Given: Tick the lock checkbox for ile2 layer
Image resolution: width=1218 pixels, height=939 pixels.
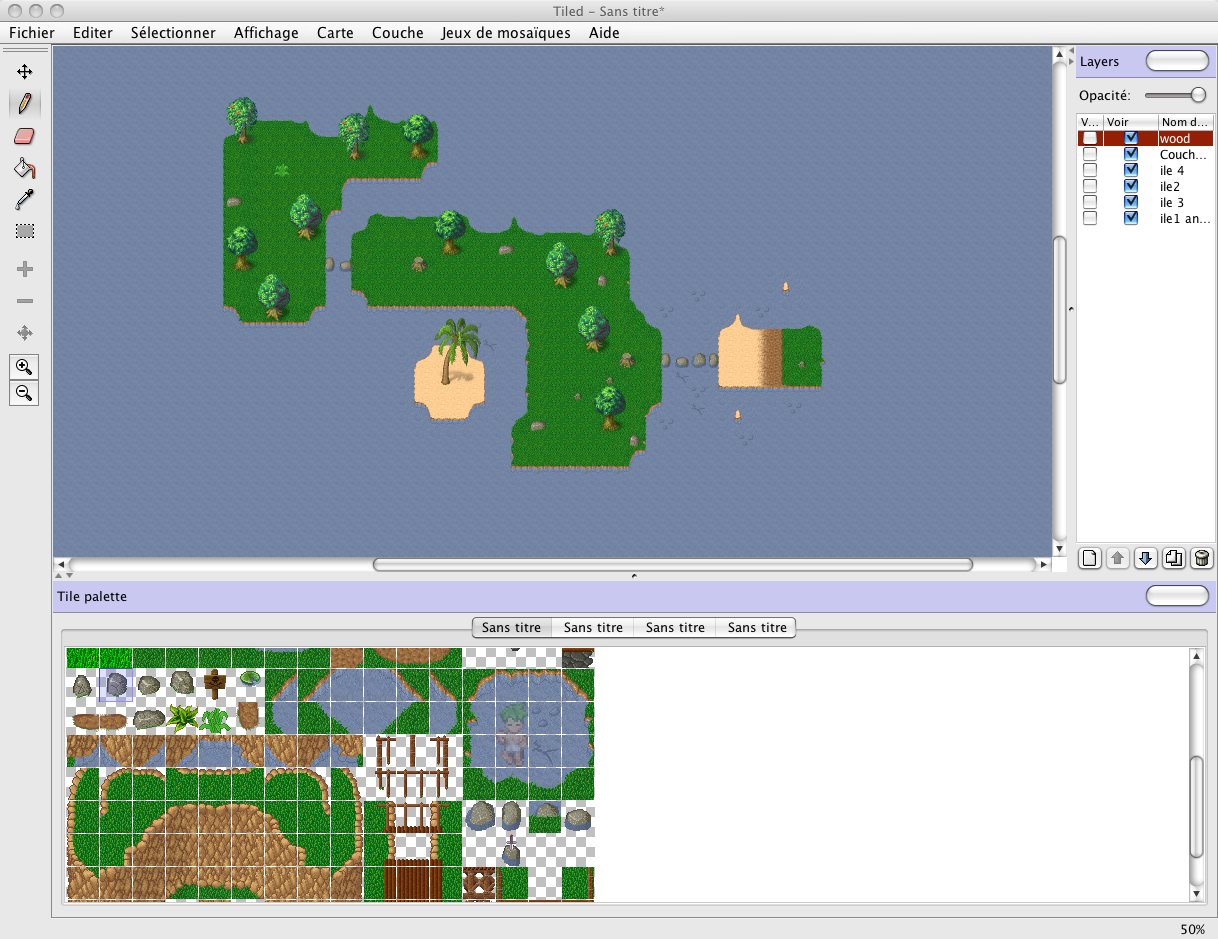Looking at the screenshot, I should tap(1090, 187).
